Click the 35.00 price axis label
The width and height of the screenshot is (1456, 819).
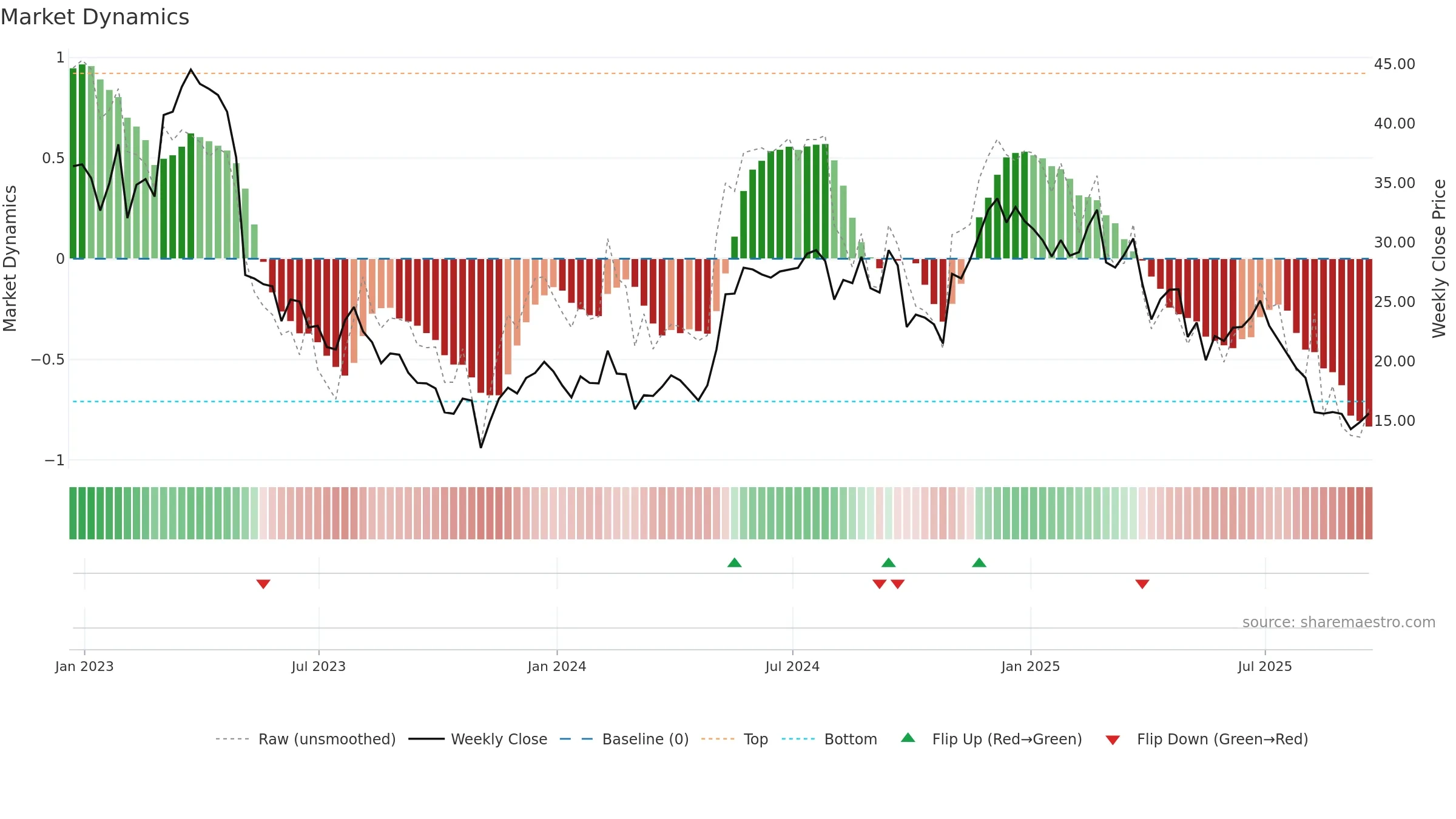coord(1395,183)
